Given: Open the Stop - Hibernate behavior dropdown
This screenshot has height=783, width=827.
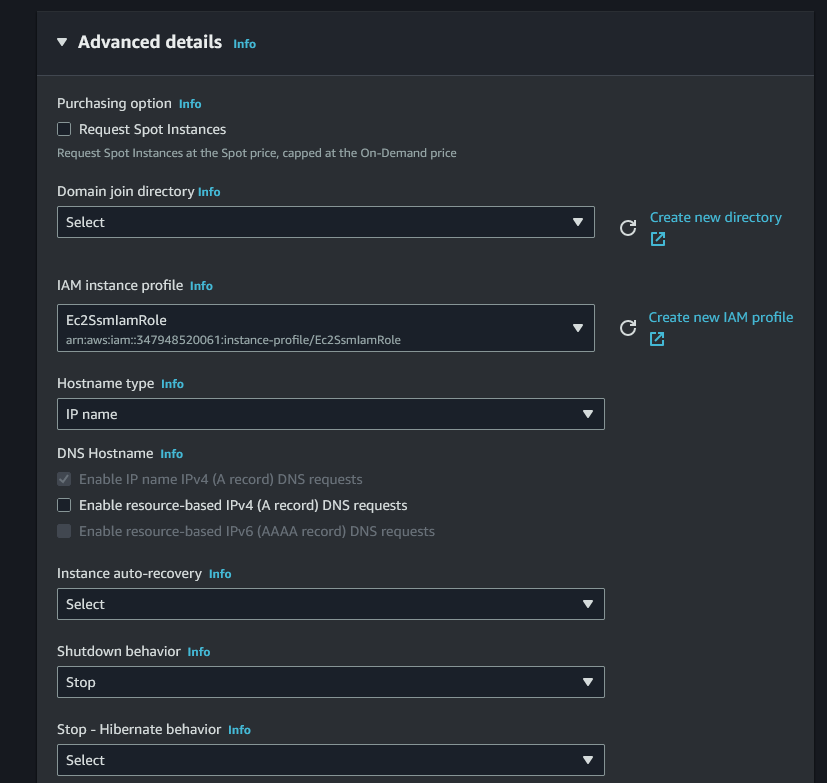Looking at the screenshot, I should (330, 760).
